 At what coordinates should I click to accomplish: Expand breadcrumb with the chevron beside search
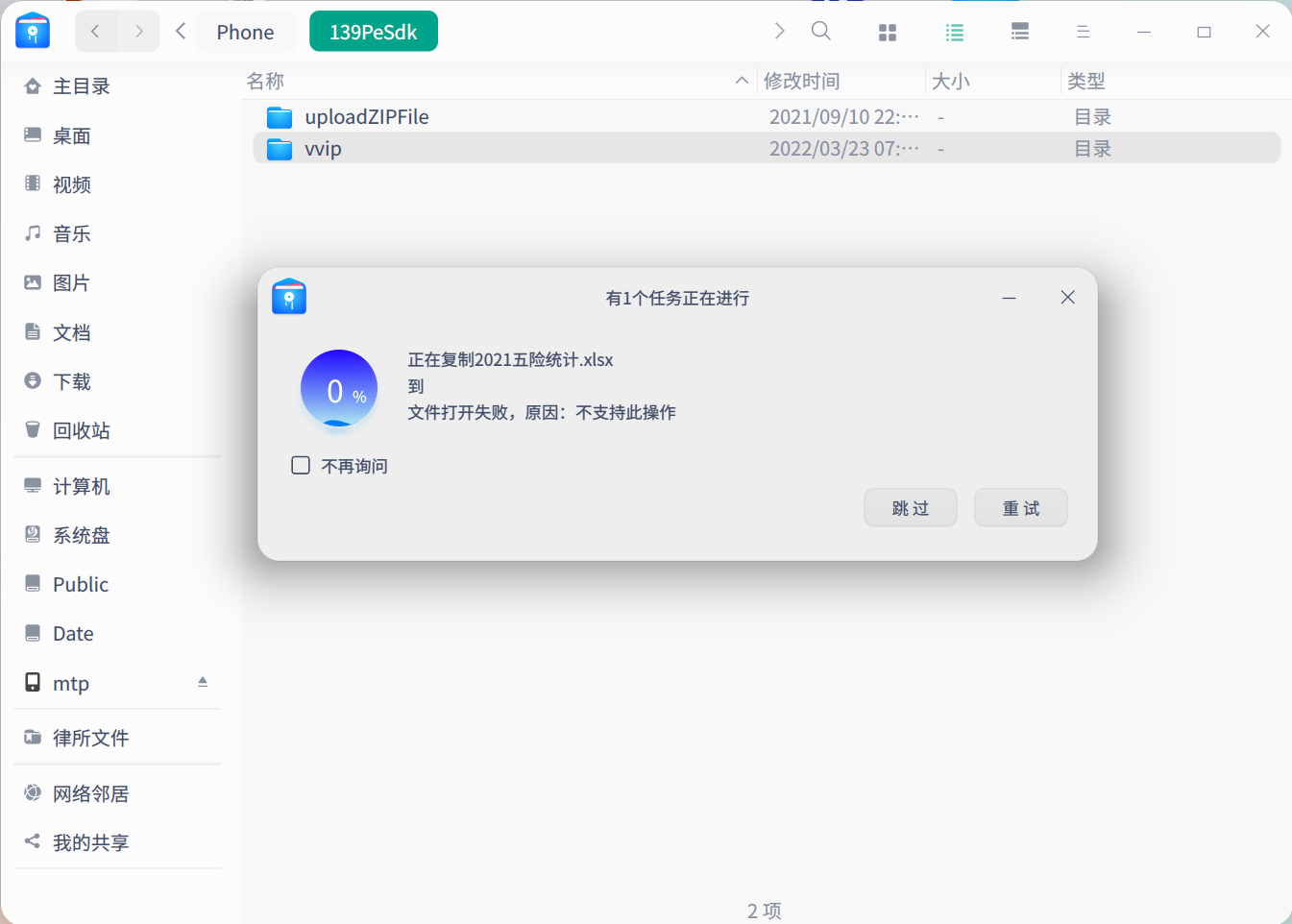[x=780, y=32]
